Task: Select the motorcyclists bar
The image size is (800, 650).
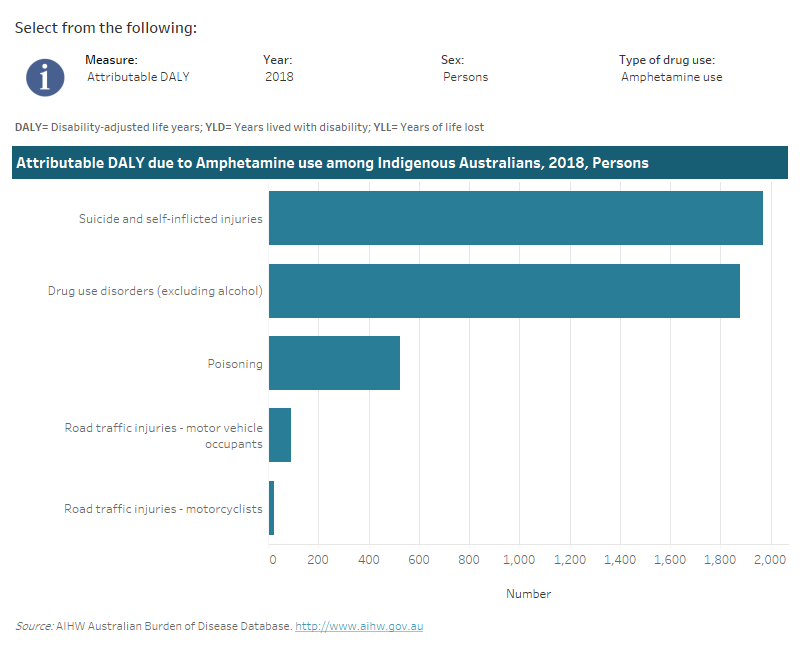Action: tap(273, 508)
